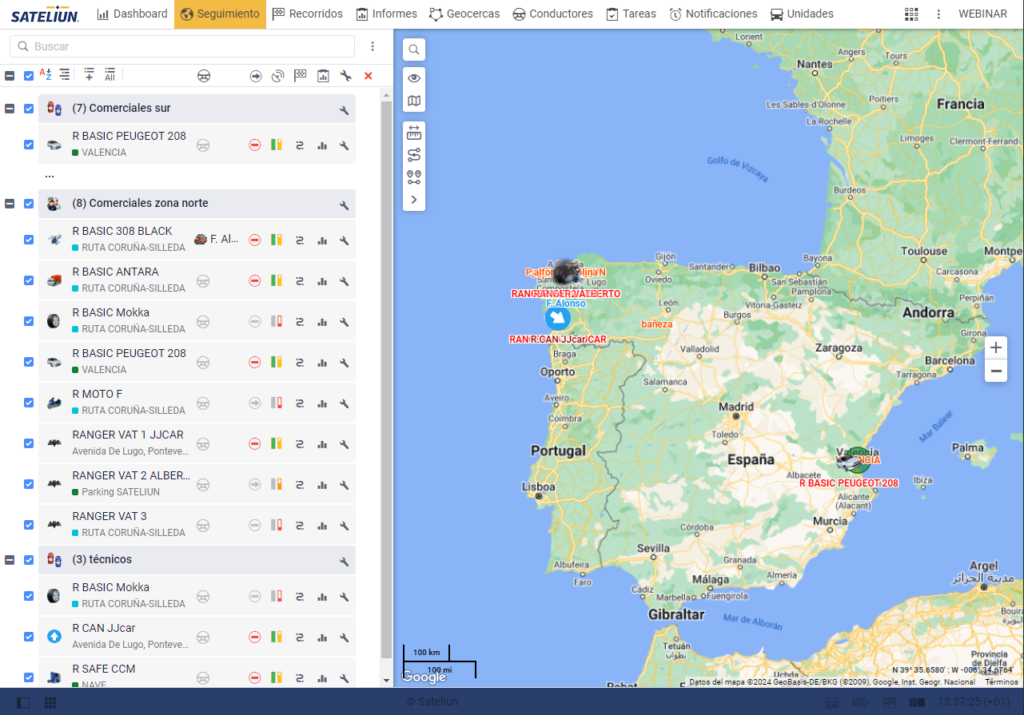Collapse the técnicos group
1024x715 pixels.
(10, 560)
